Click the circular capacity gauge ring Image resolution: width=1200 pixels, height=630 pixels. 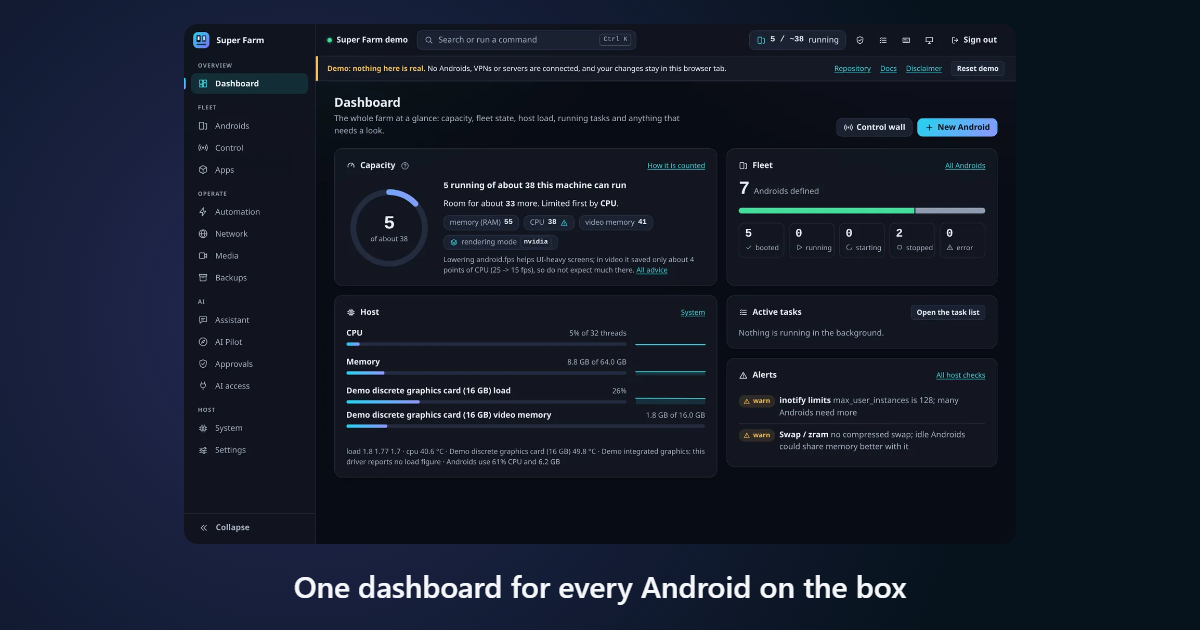pyautogui.click(x=389, y=228)
